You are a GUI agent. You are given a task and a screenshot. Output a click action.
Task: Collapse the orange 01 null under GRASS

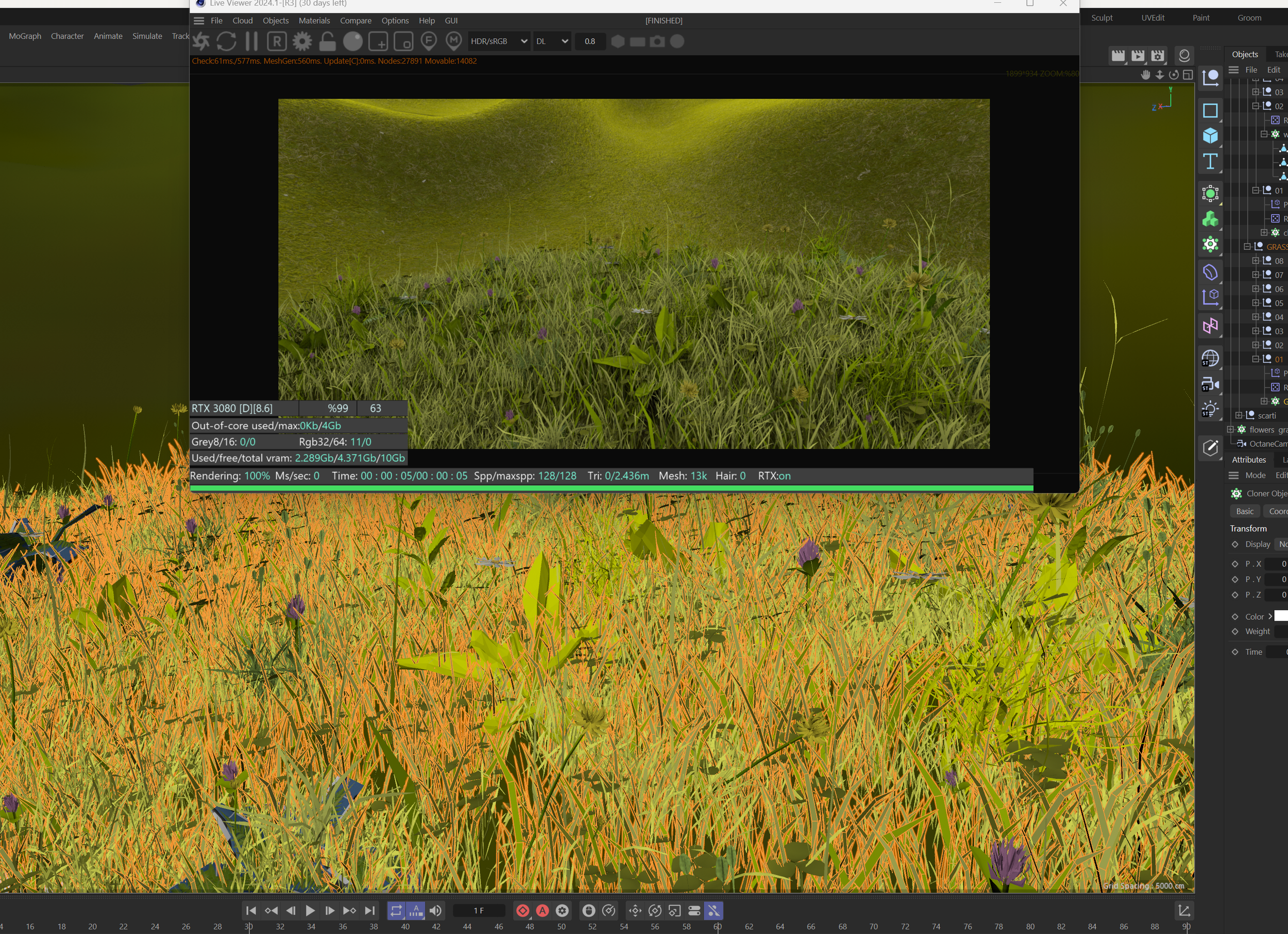(x=1256, y=359)
